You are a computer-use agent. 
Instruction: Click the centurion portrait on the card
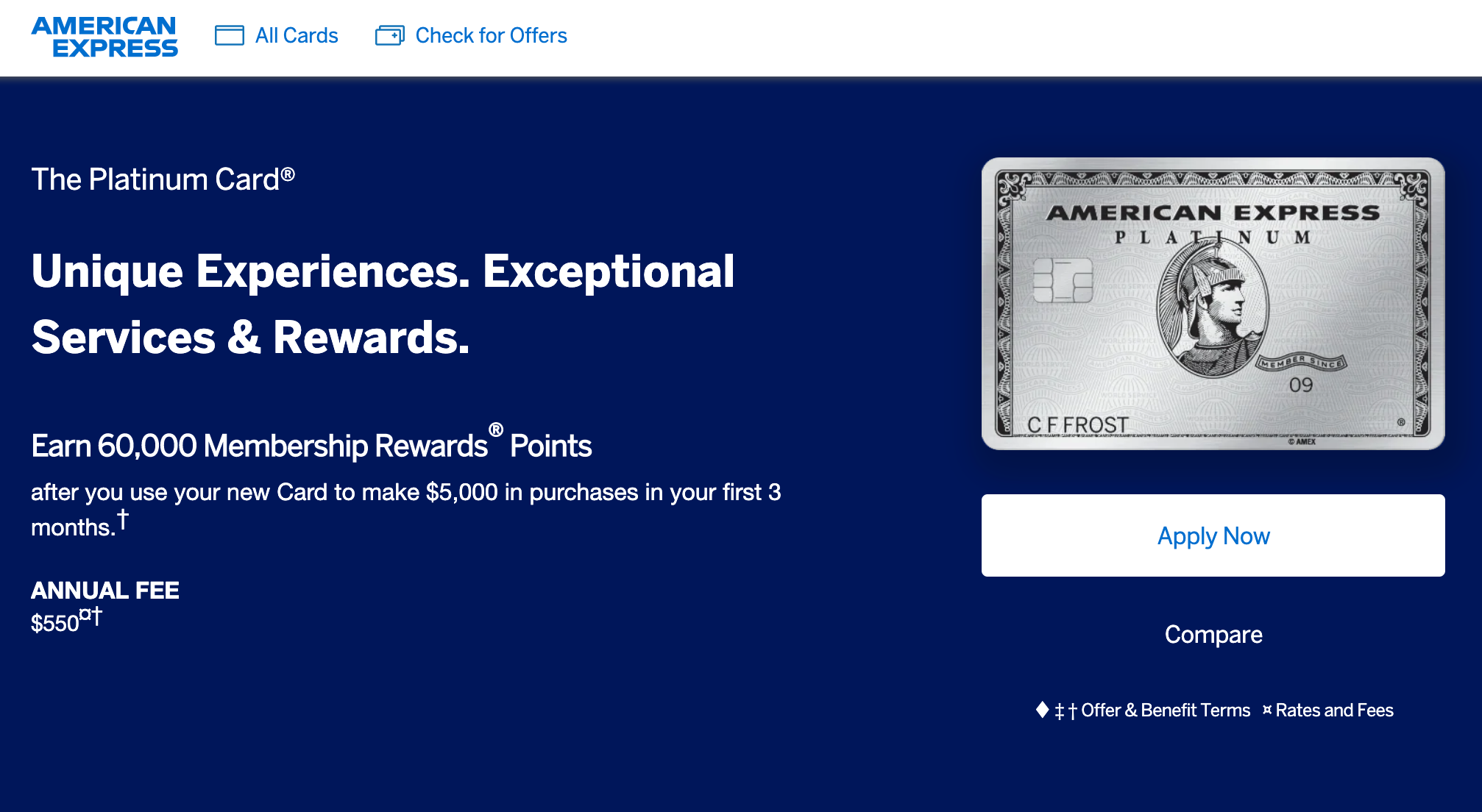pos(1213,307)
